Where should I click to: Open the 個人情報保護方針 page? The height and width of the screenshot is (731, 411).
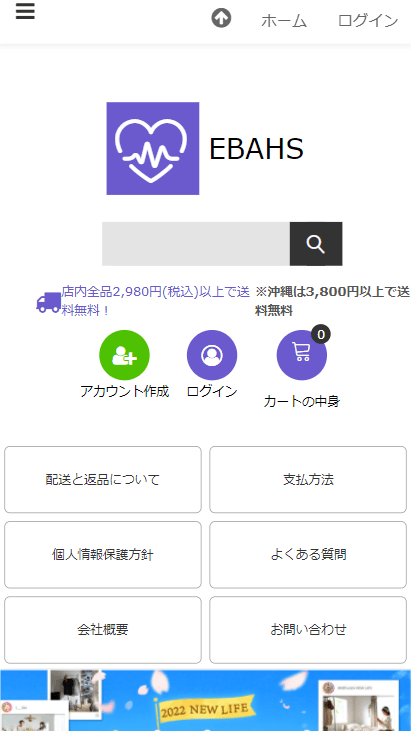point(103,555)
